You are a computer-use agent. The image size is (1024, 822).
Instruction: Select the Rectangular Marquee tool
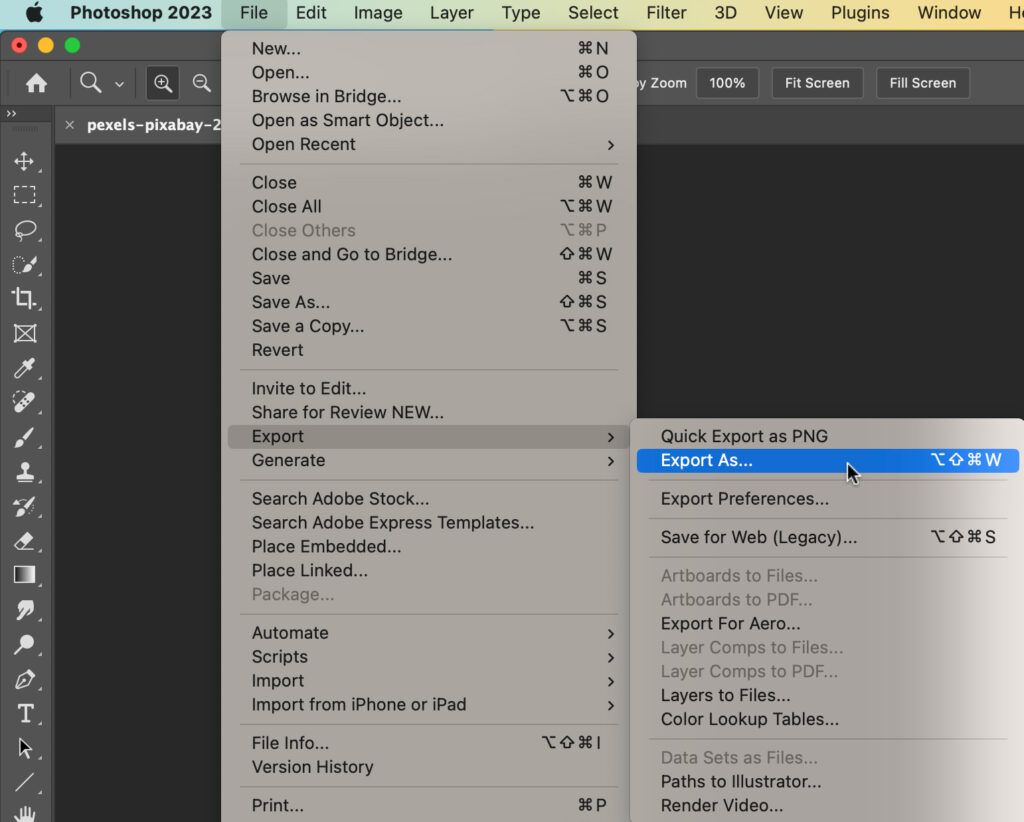click(24, 195)
